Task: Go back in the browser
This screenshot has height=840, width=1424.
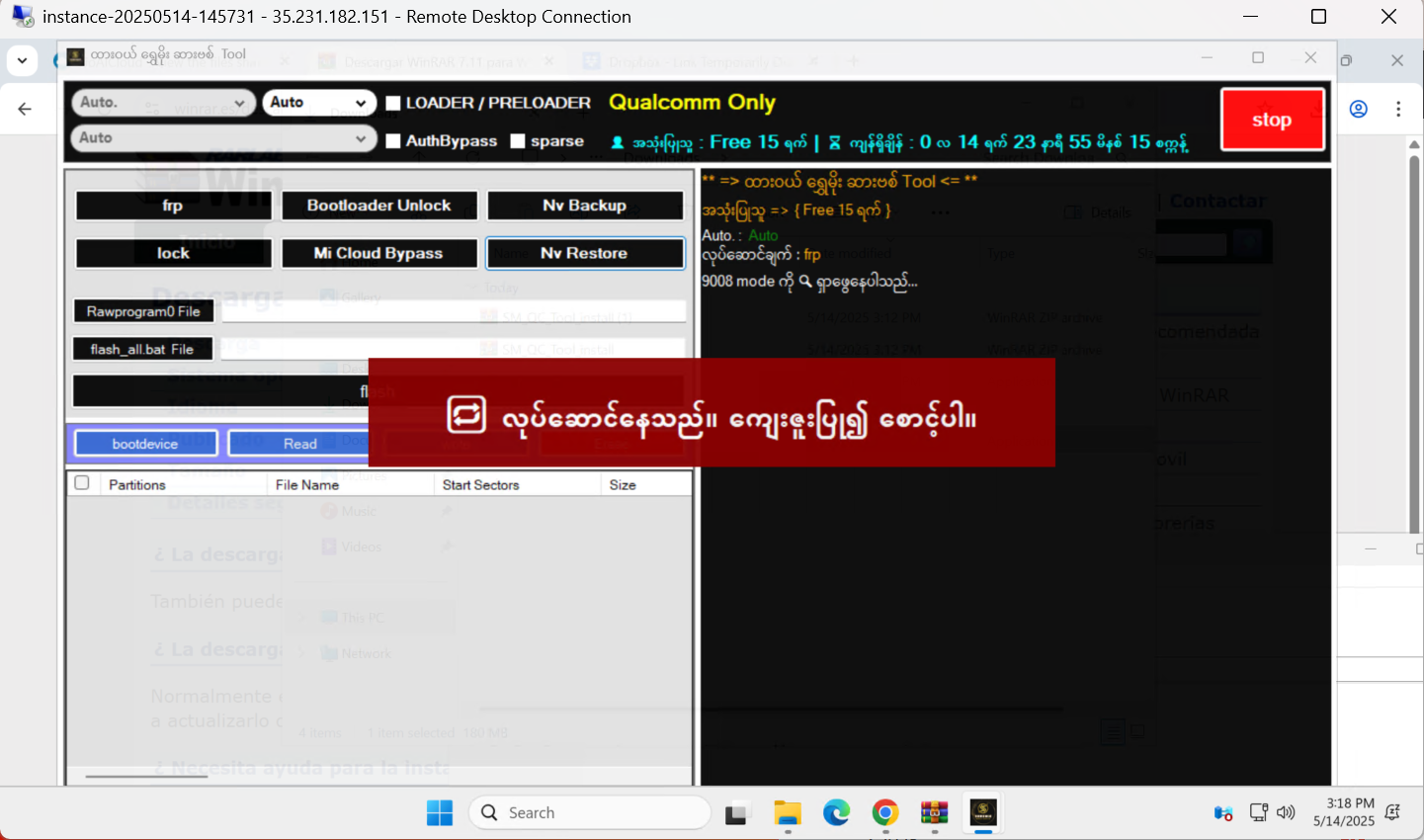Action: pyautogui.click(x=25, y=109)
